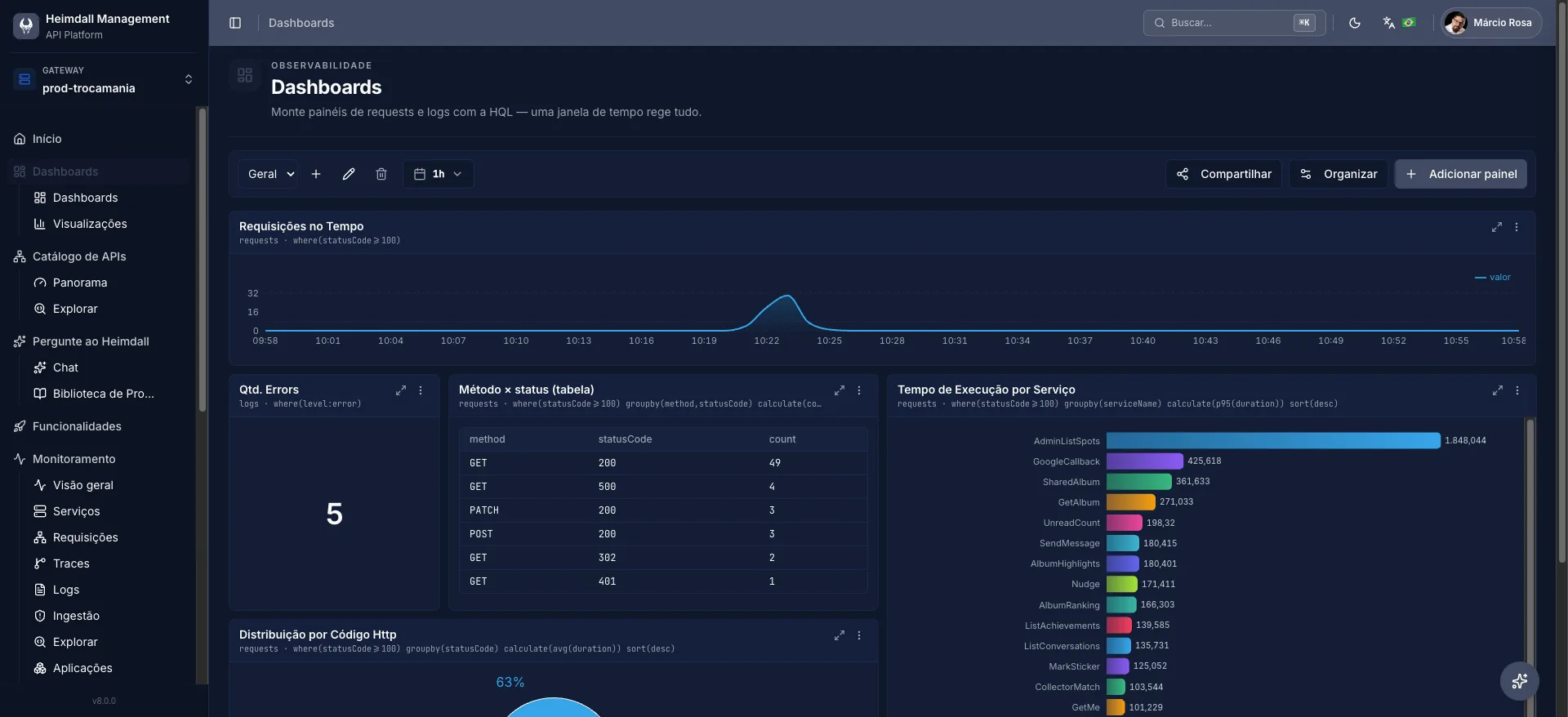
Task: Sort table by method column header
Action: 488,439
